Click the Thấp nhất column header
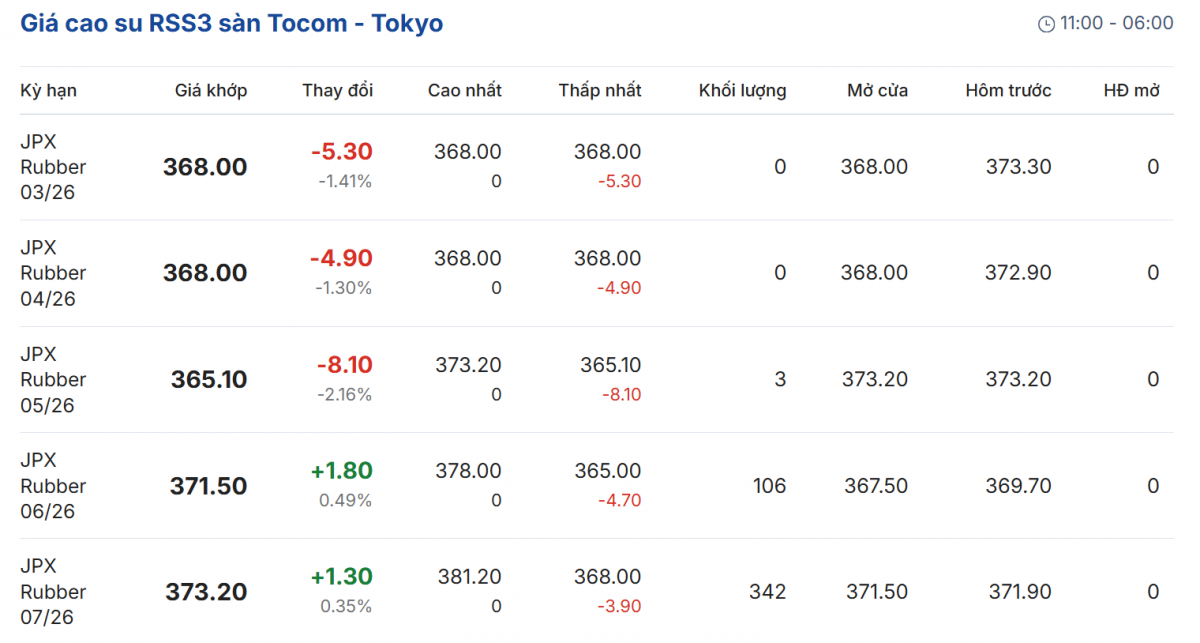Image resolution: width=1200 pixels, height=643 pixels. (x=600, y=91)
